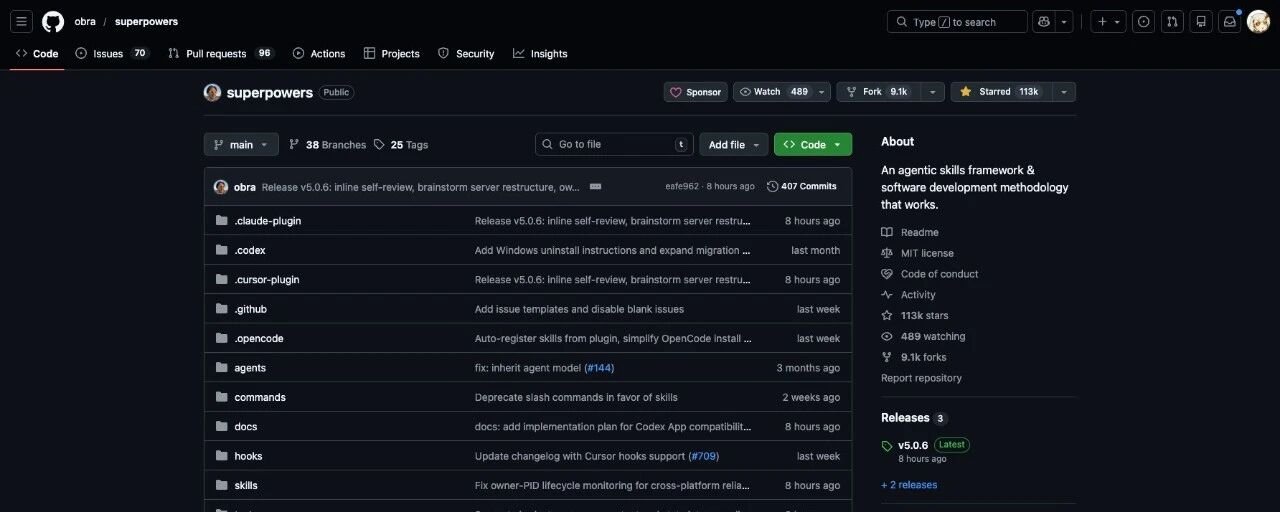Viewport: 1280px width, 512px height.
Task: View 9.1k forks link
Action: (x=914, y=357)
